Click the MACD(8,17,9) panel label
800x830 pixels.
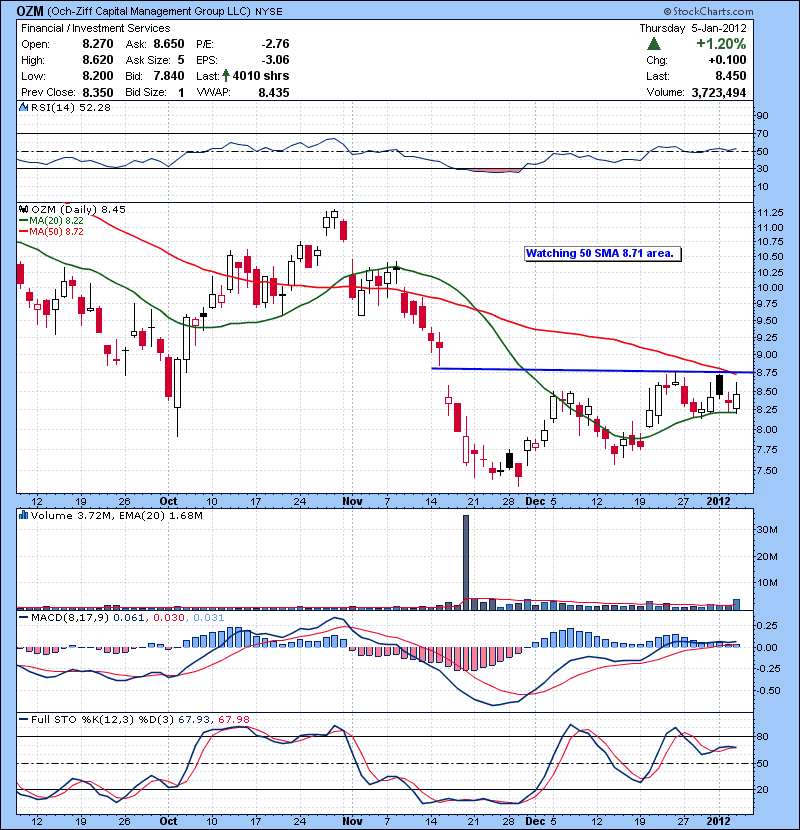click(x=70, y=617)
